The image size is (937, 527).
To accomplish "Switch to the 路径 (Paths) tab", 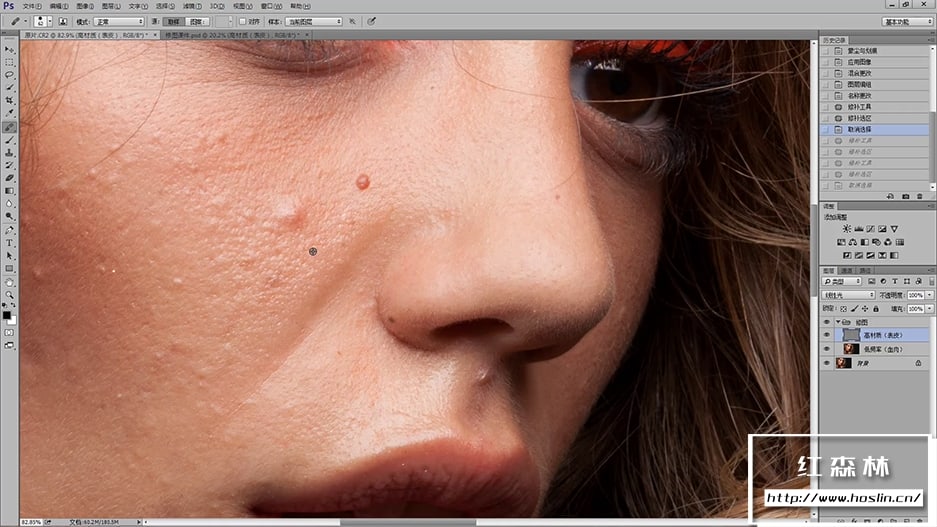I will 865,271.
